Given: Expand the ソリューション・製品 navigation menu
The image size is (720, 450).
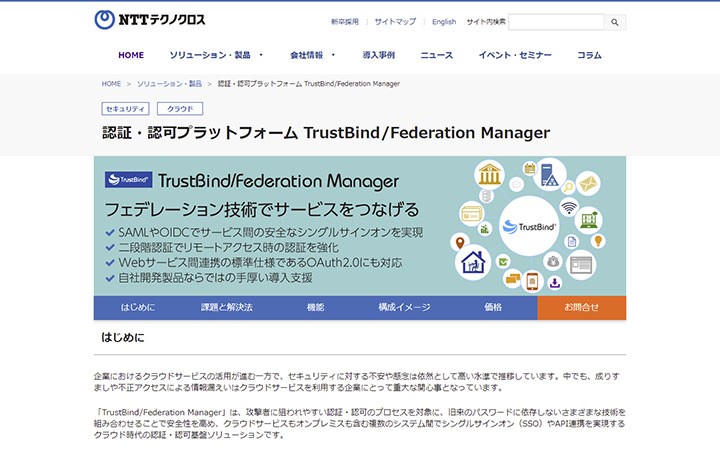Looking at the screenshot, I should point(216,55).
